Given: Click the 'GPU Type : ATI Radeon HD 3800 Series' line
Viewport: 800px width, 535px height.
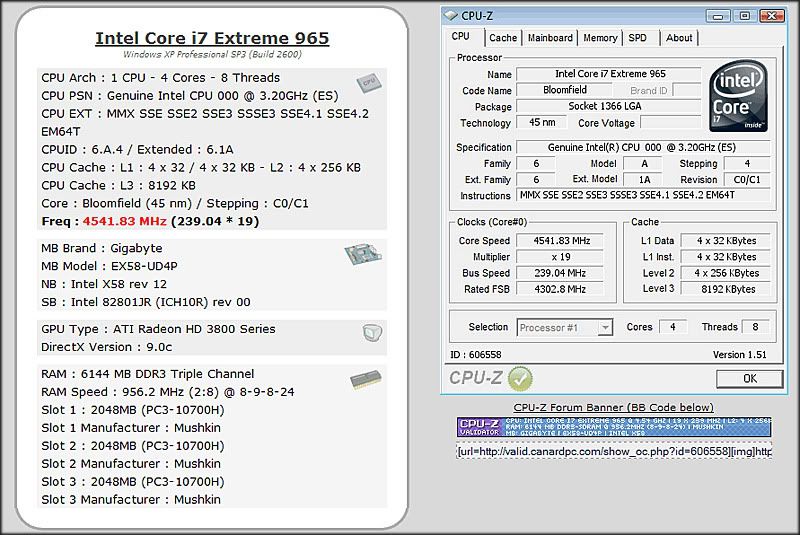Looking at the screenshot, I should coord(158,329).
